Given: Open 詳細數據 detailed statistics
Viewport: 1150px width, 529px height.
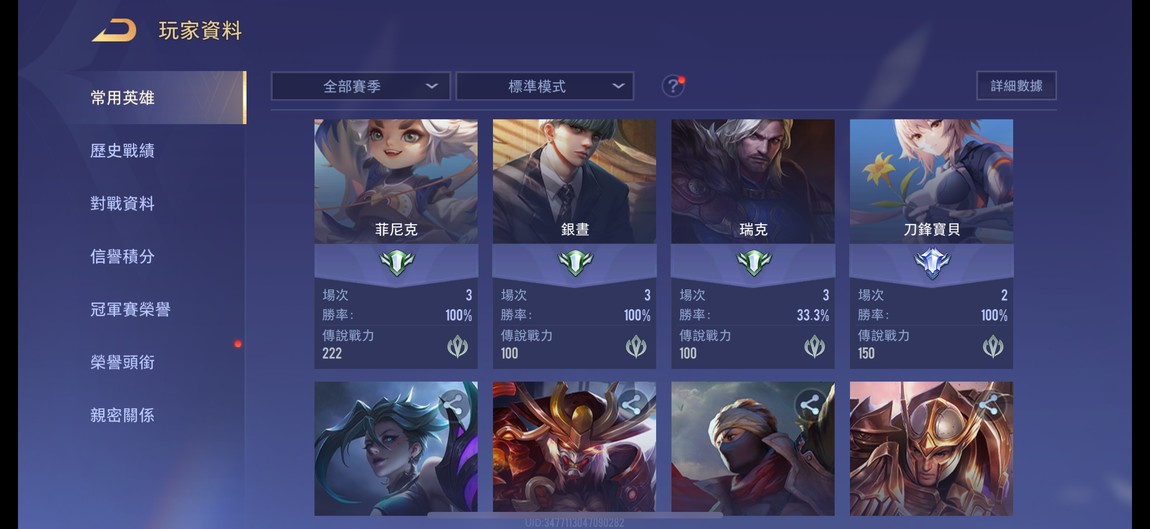Looking at the screenshot, I should tap(1016, 86).
